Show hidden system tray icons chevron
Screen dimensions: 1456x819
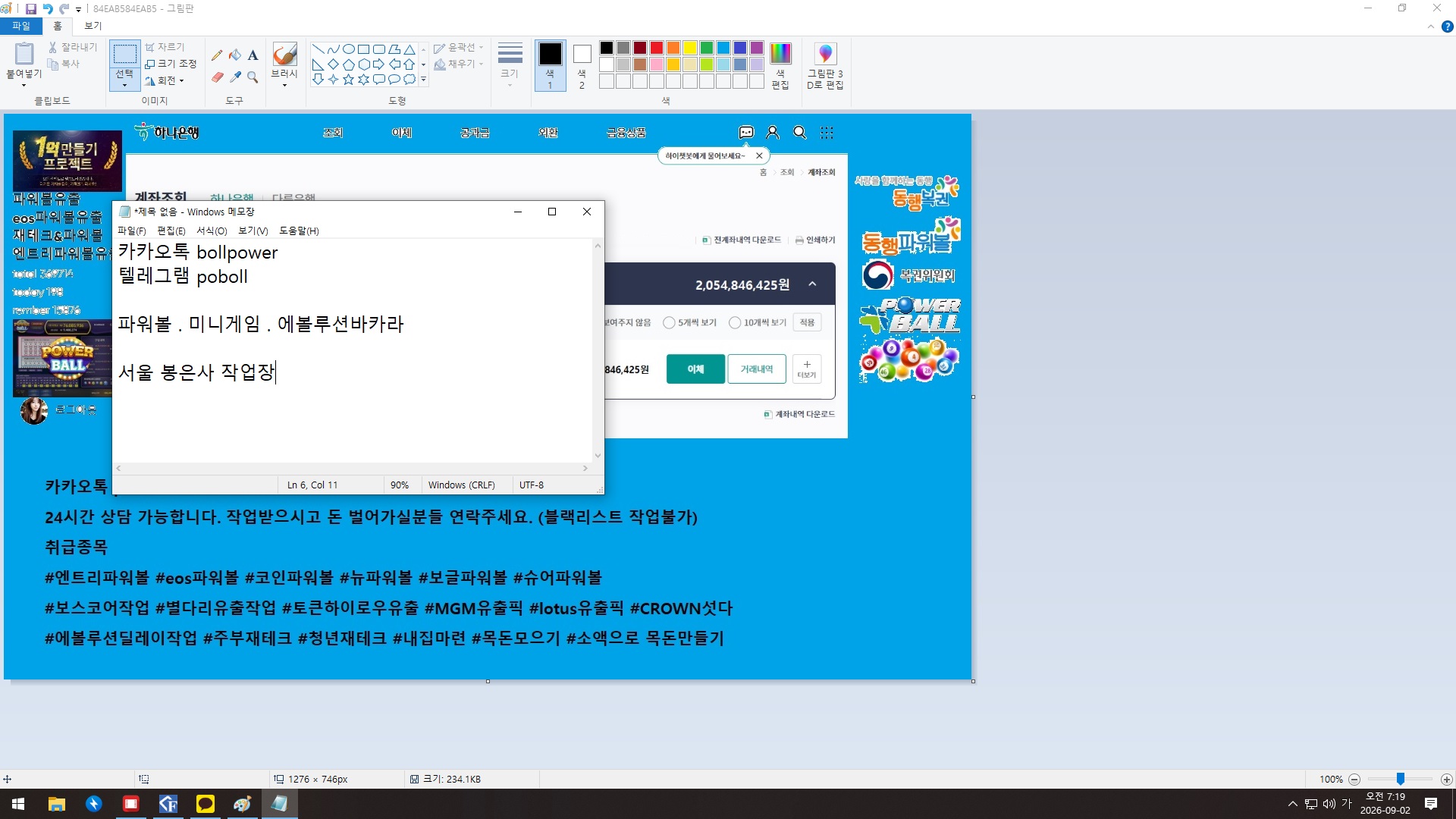(x=1292, y=804)
